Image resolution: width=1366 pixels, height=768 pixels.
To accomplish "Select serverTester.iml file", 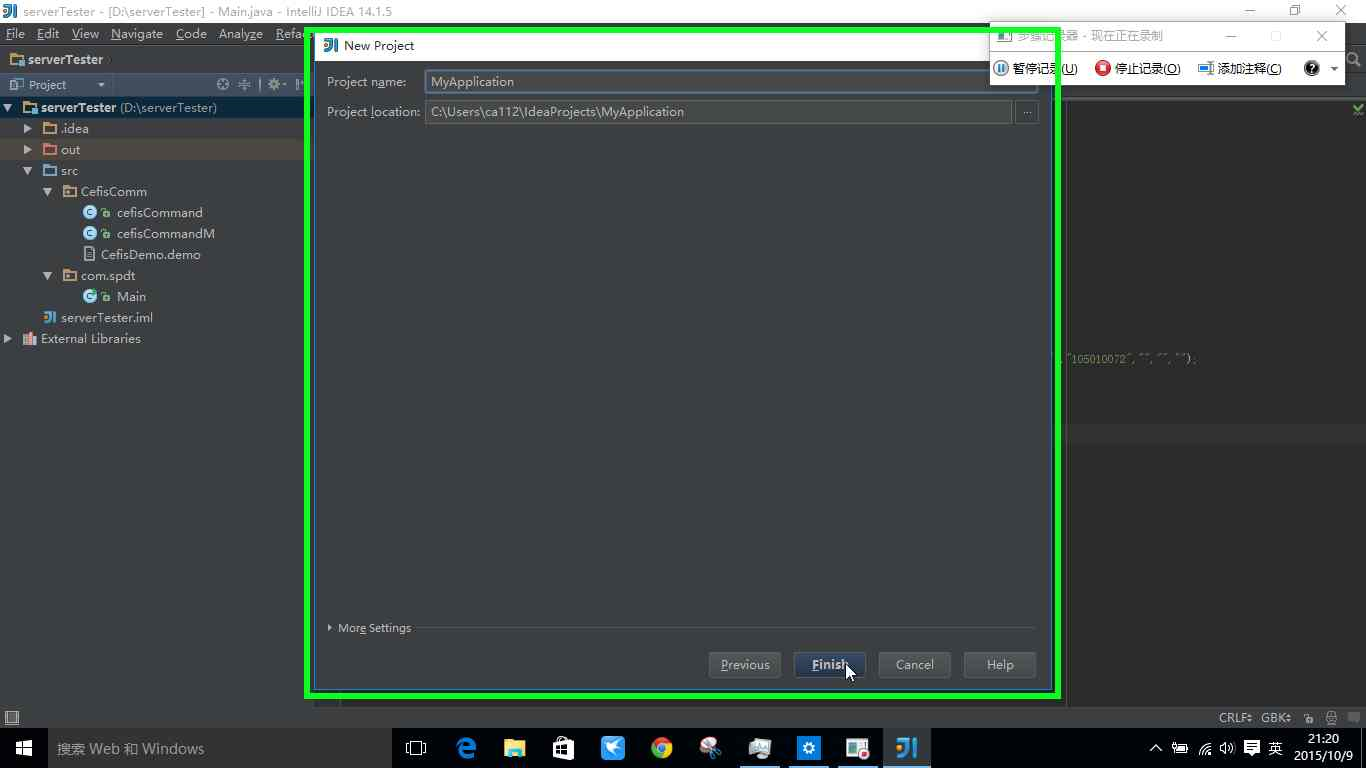I will pyautogui.click(x=106, y=318).
